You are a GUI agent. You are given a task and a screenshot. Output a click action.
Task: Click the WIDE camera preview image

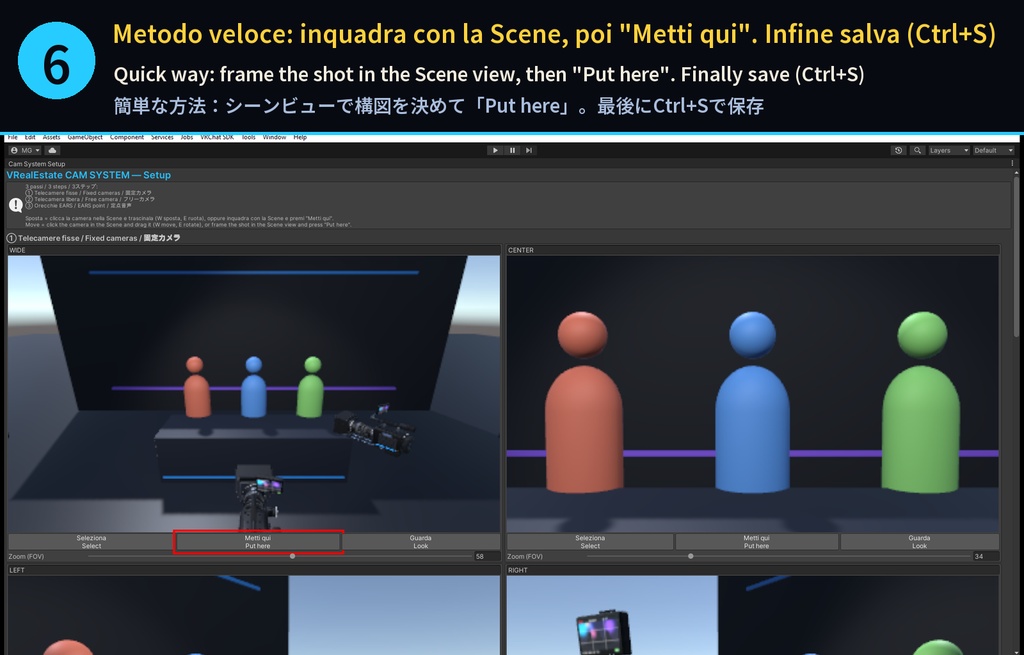click(x=254, y=394)
